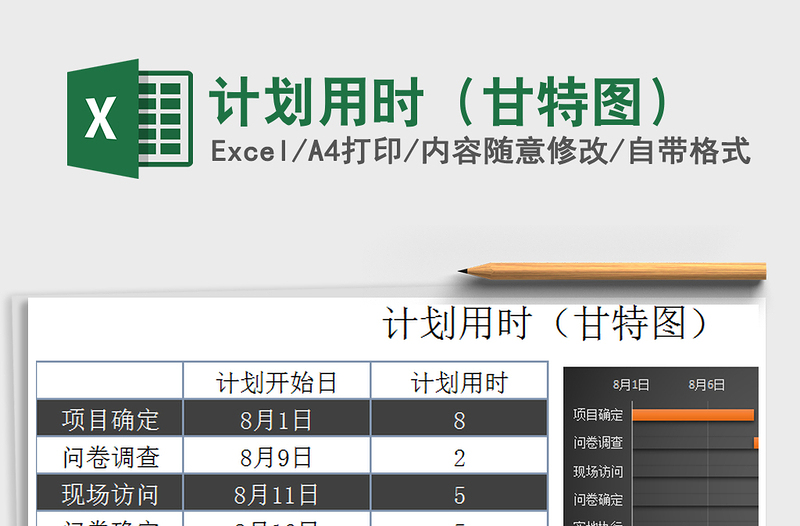Select the 项目确定 row label cell

tap(110, 418)
